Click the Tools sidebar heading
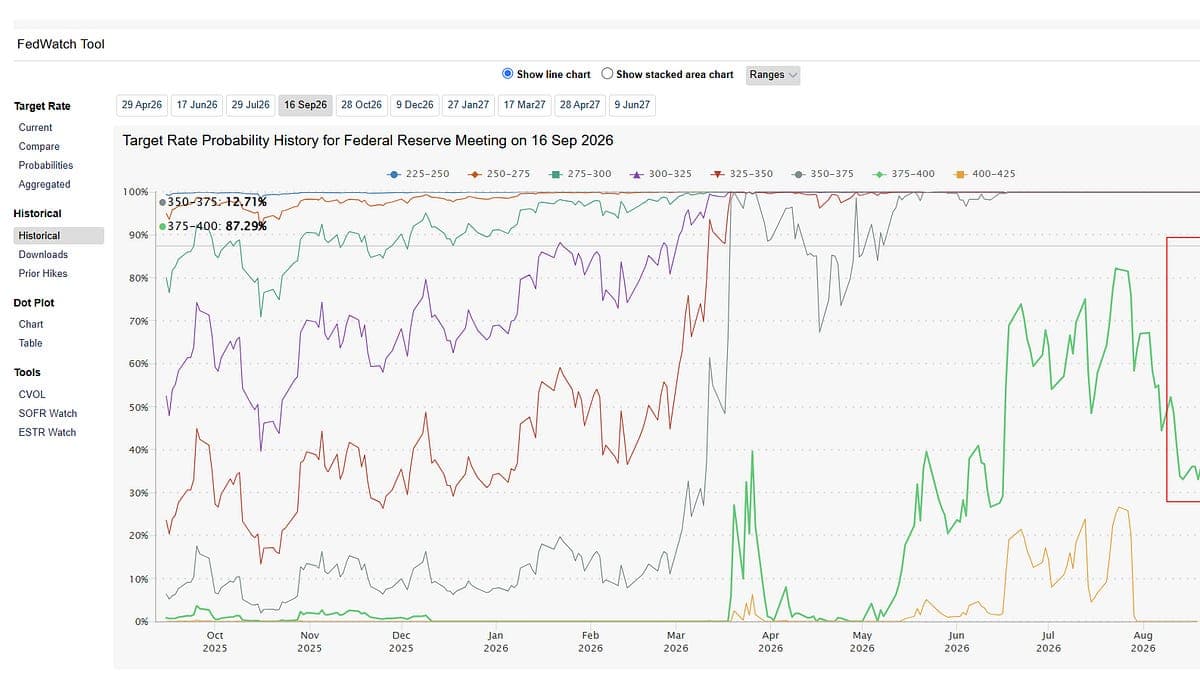Image resolution: width=1200 pixels, height=675 pixels. 27,372
